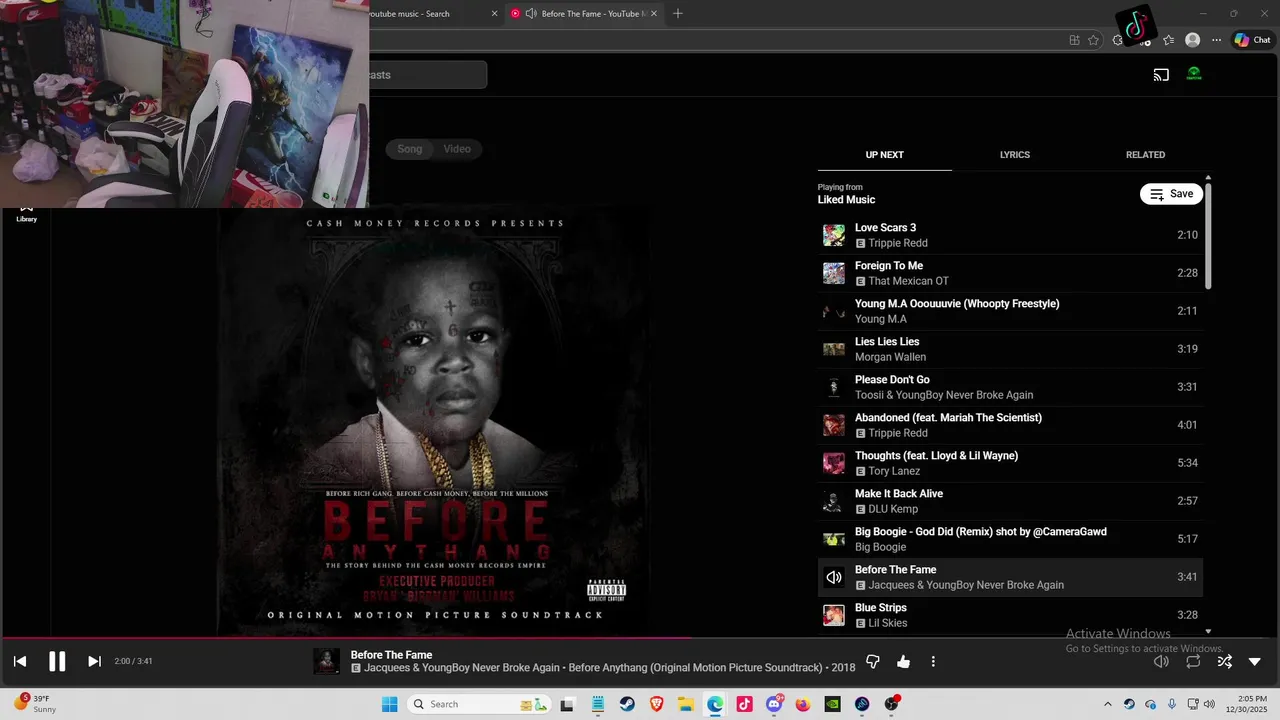Switch to the Song view
Viewport: 1280px width, 720px height.
pyautogui.click(x=410, y=149)
